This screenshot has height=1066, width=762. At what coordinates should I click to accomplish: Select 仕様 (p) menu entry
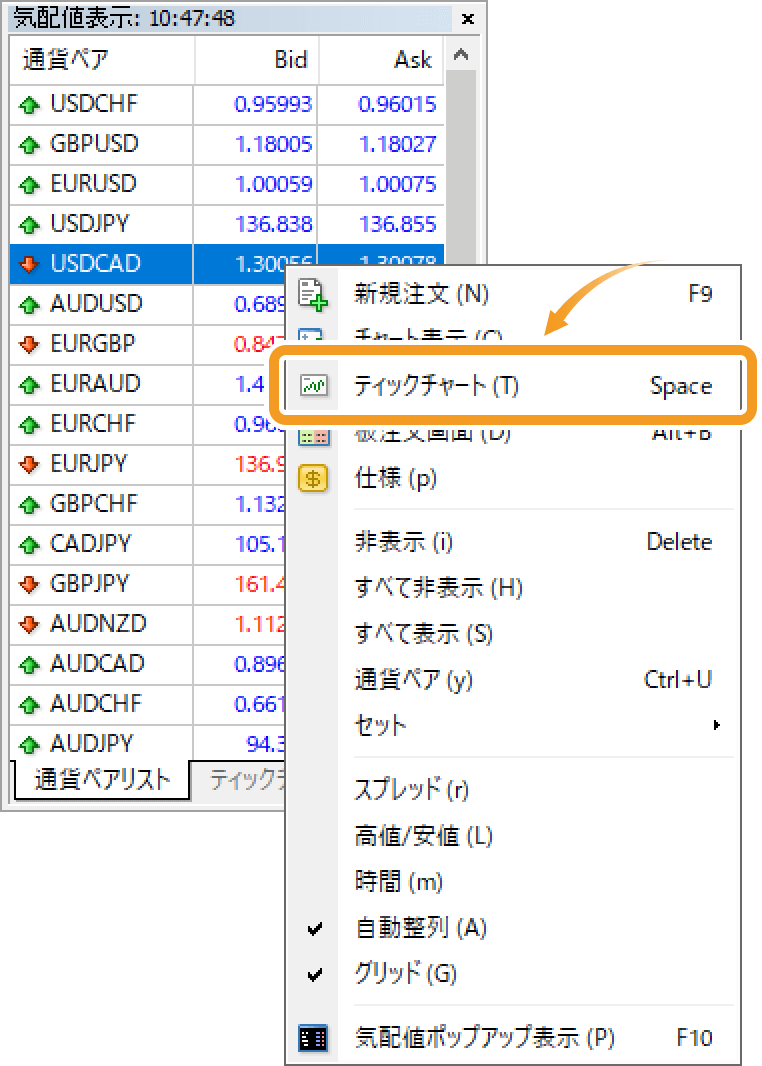pos(513,479)
